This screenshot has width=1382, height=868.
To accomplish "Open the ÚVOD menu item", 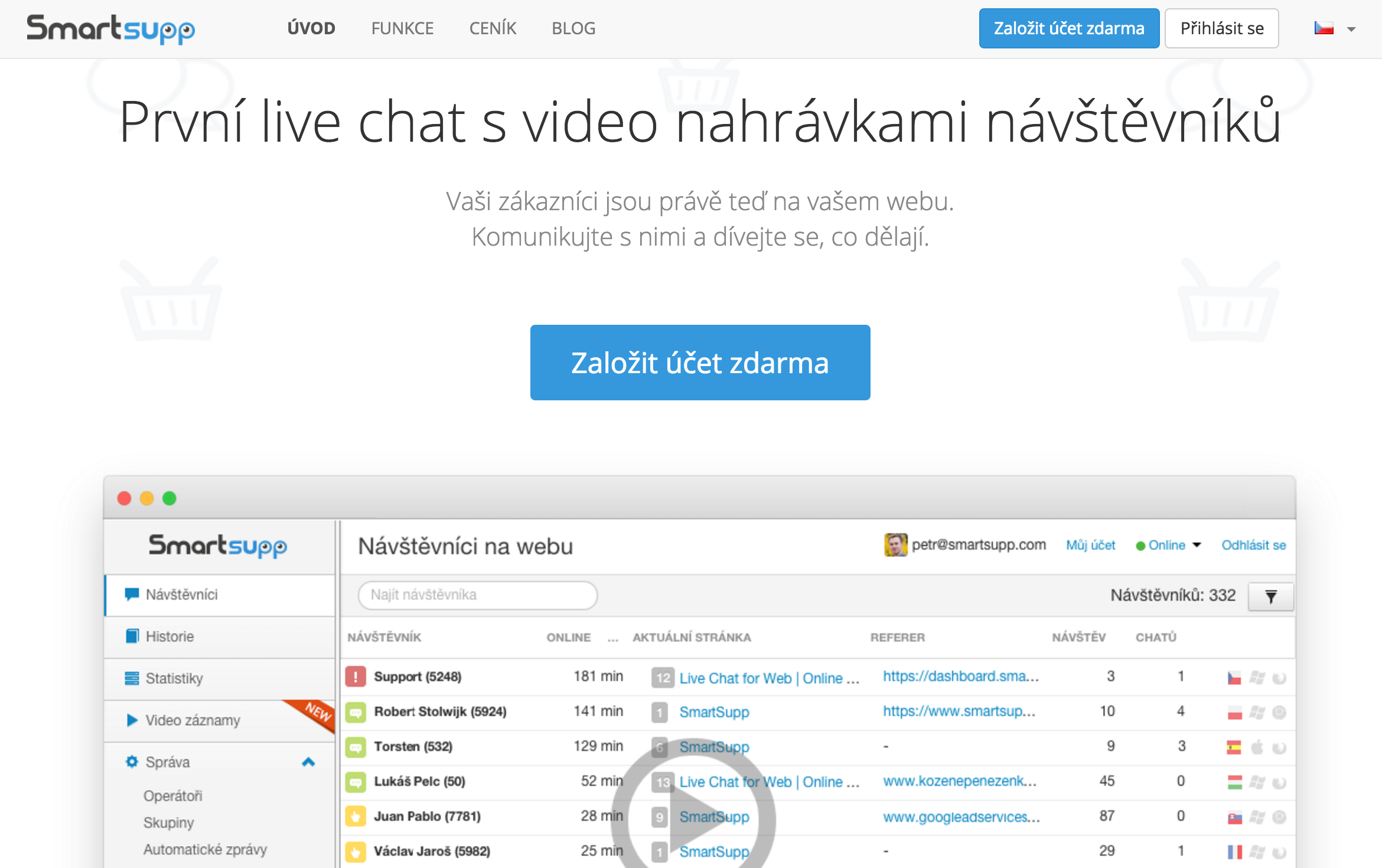I will point(311,28).
